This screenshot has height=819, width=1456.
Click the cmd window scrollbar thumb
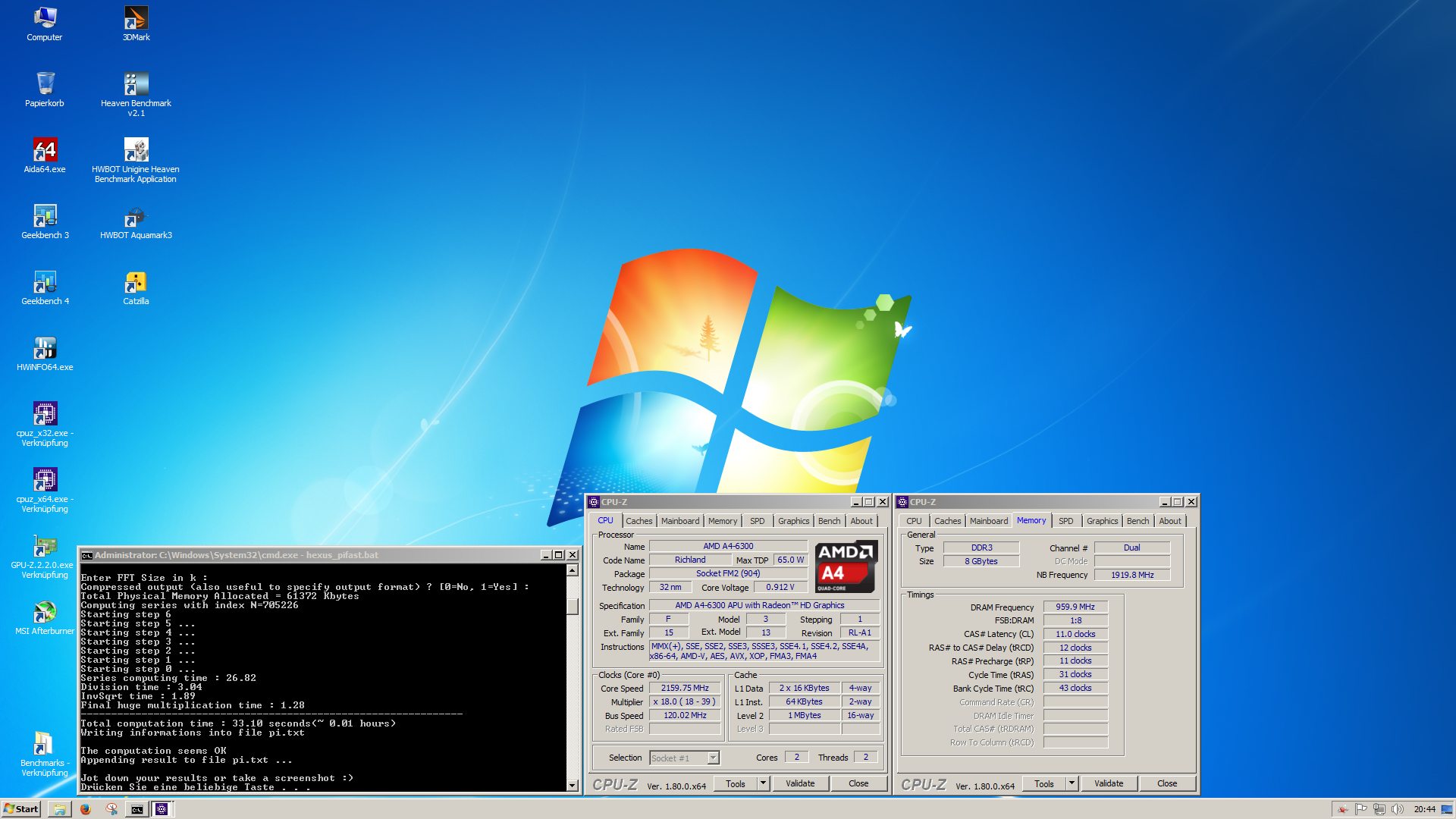(x=573, y=606)
